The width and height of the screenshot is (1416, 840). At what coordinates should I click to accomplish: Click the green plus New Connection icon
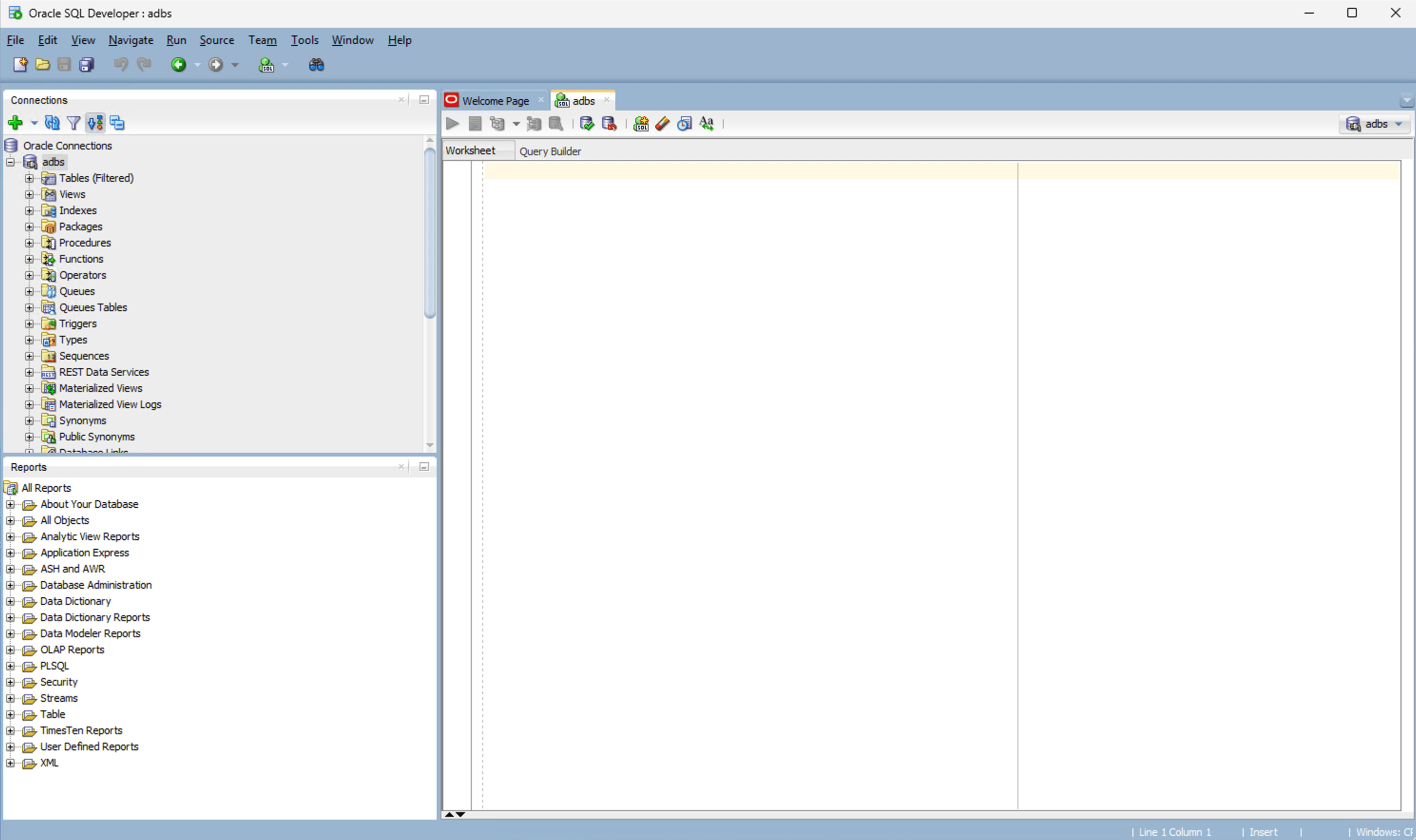(15, 123)
